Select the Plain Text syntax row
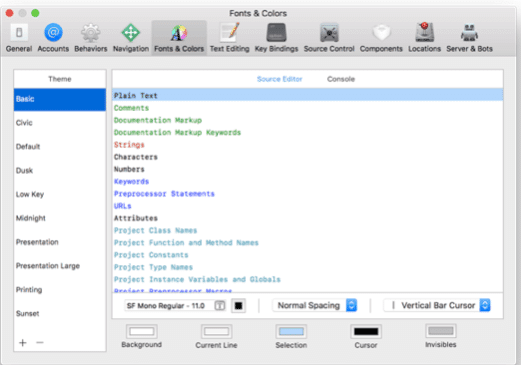The height and width of the screenshot is (365, 521). click(x=308, y=96)
